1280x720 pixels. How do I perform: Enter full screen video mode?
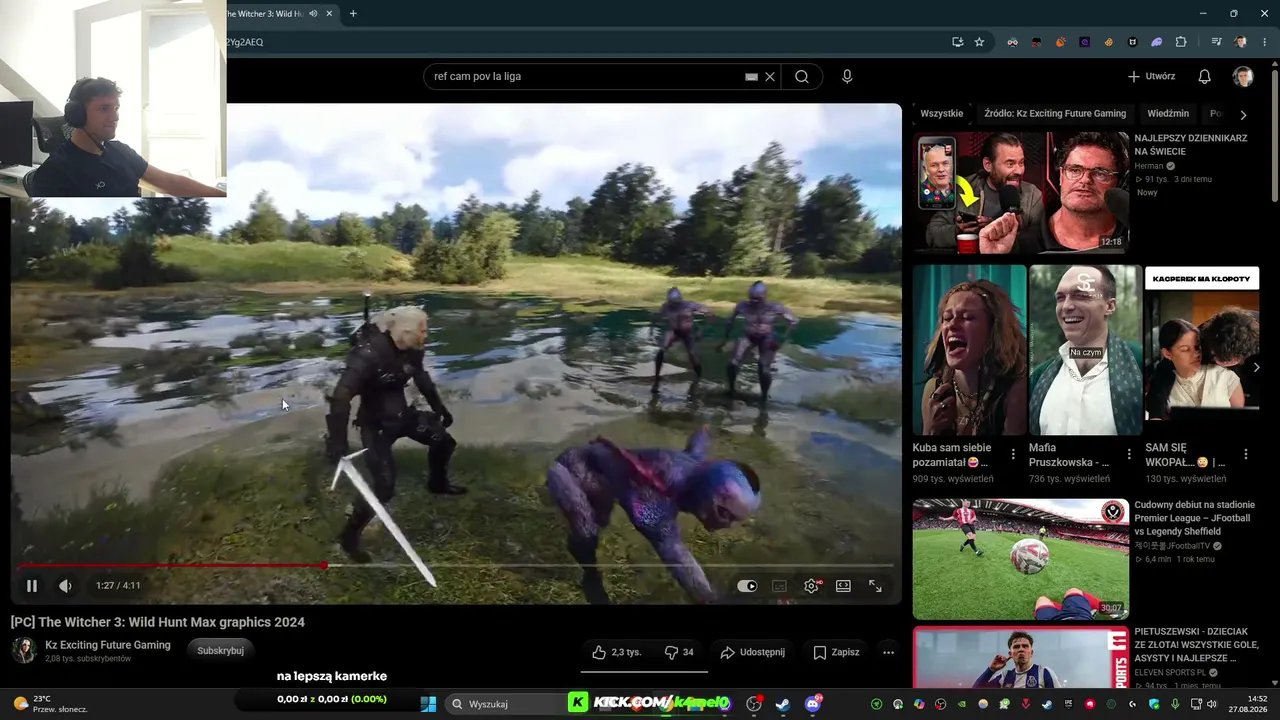(875, 586)
